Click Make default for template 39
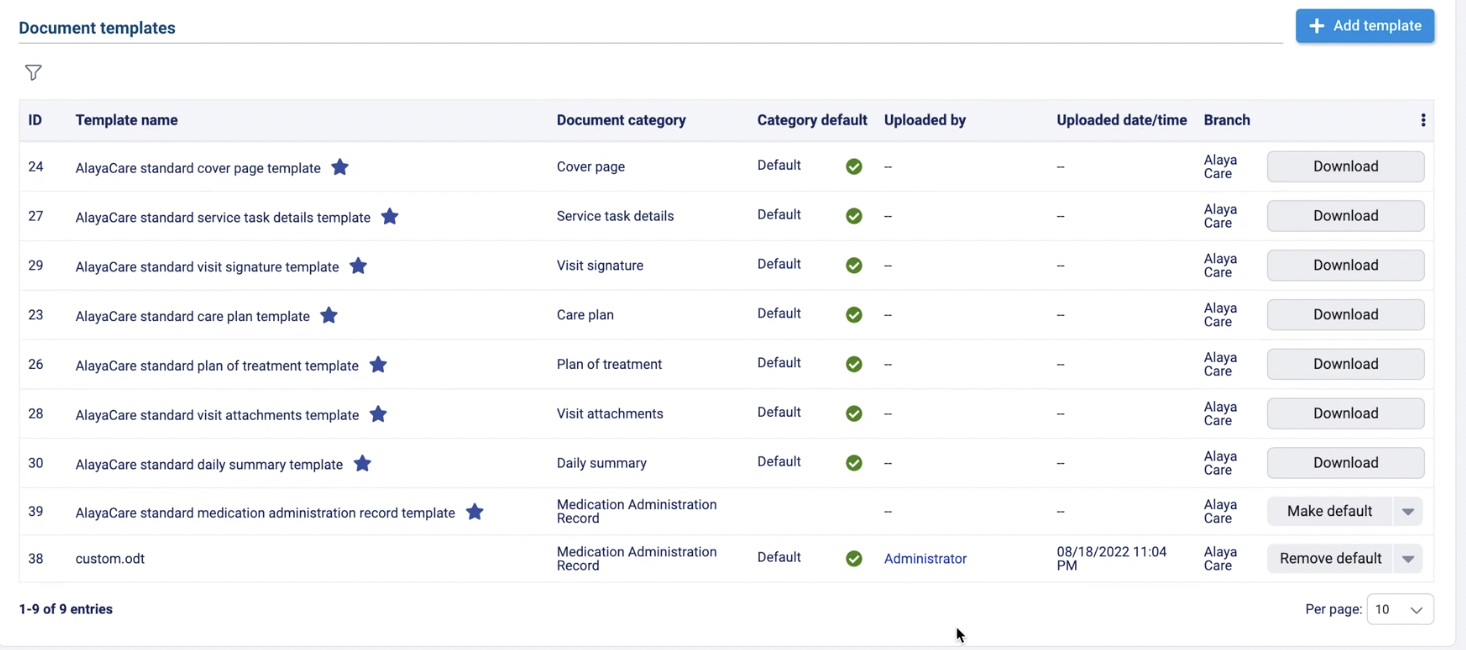The width and height of the screenshot is (1466, 650). pos(1329,512)
